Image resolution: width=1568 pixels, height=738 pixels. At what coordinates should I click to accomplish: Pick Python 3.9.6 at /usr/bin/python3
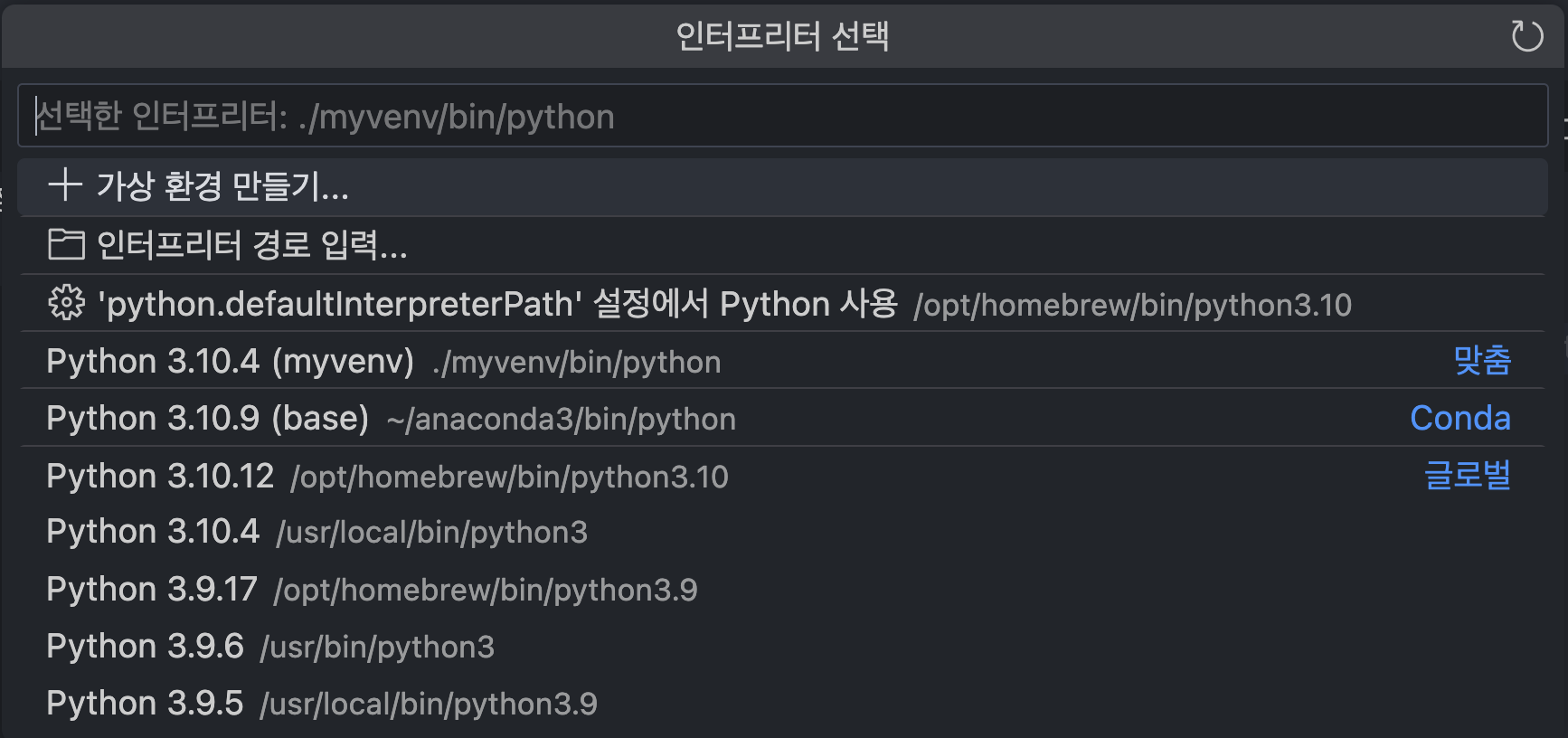coord(783,647)
